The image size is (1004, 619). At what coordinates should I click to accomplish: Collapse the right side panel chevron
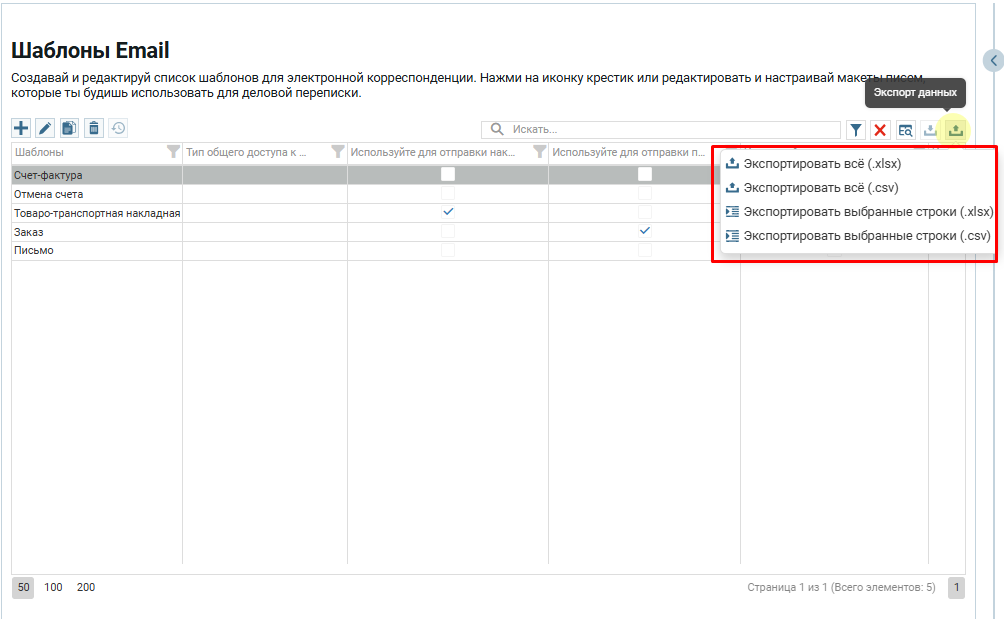(993, 61)
